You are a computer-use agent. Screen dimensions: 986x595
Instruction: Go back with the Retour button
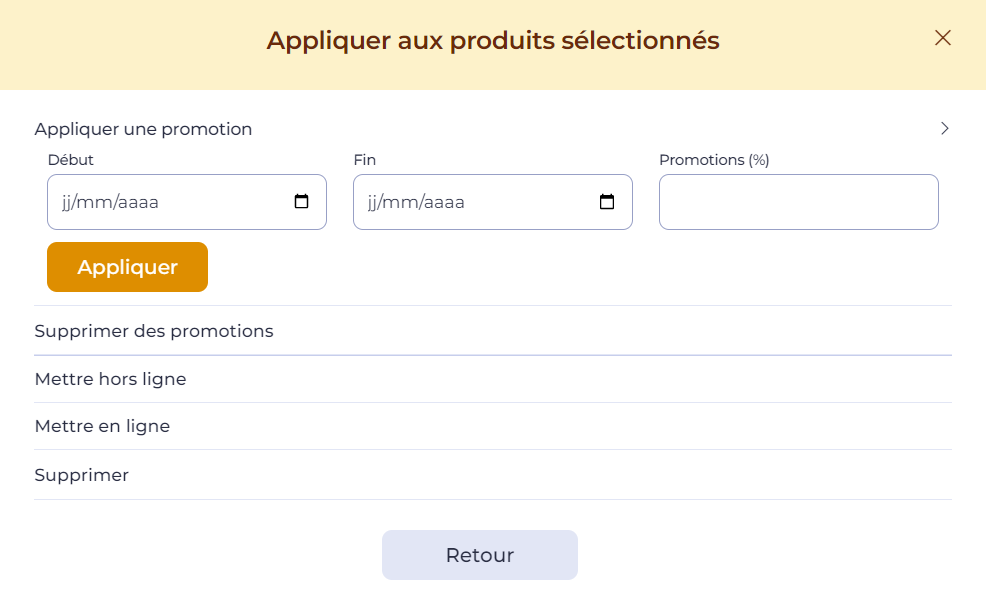[x=480, y=555]
